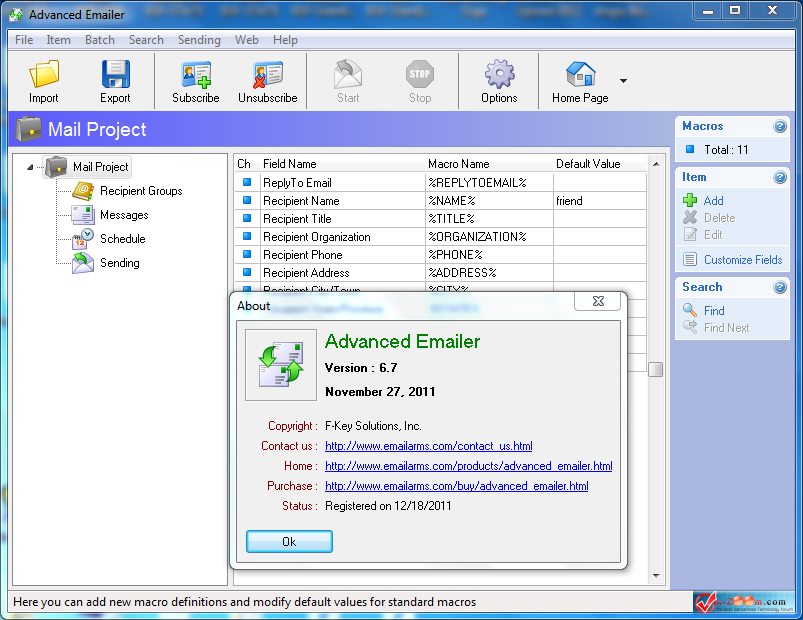Click the macro list scrollbar thumb
Viewport: 803px width, 620px height.
656,369
